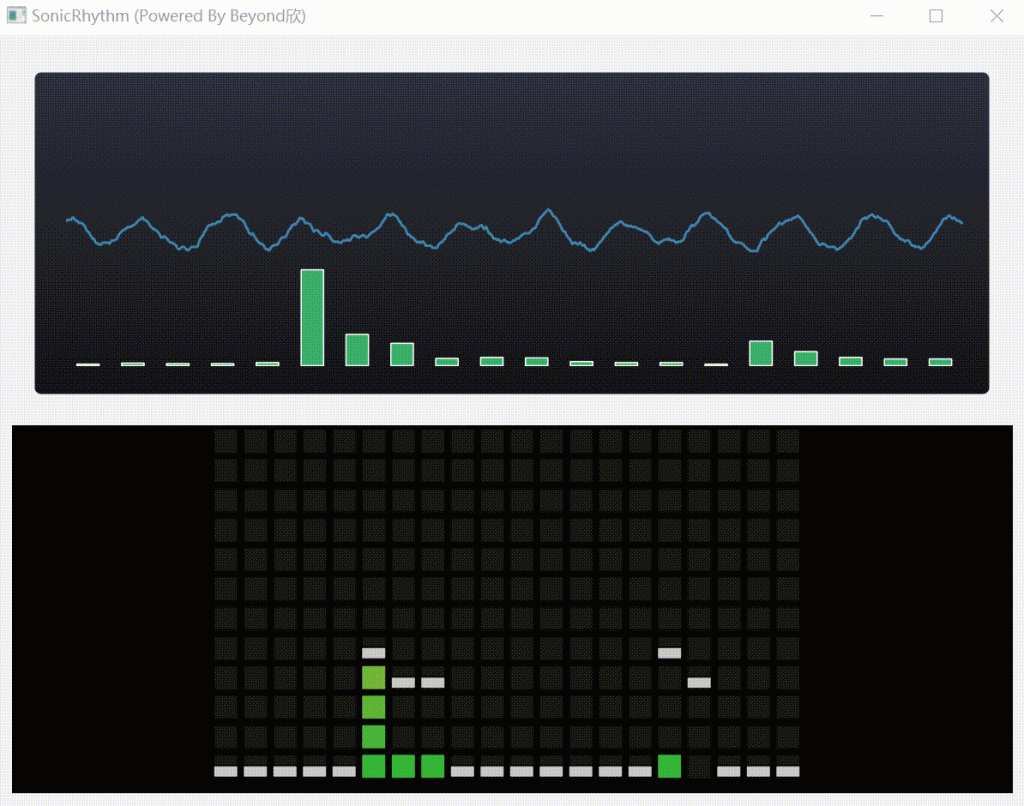Click the leftmost flat spectrum bar
The image size is (1024, 806).
(x=88, y=364)
